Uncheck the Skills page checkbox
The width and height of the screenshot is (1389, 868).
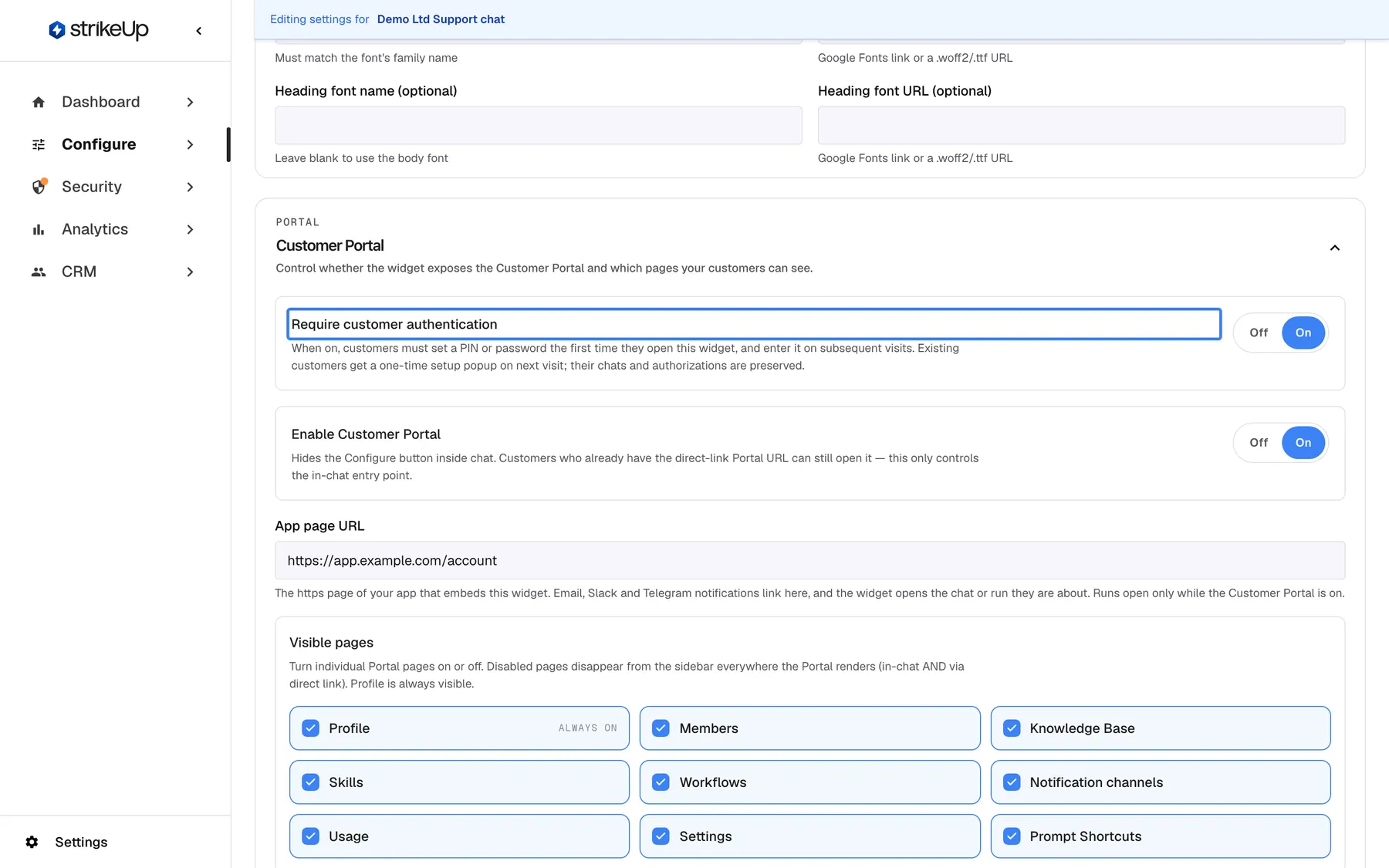tap(310, 782)
